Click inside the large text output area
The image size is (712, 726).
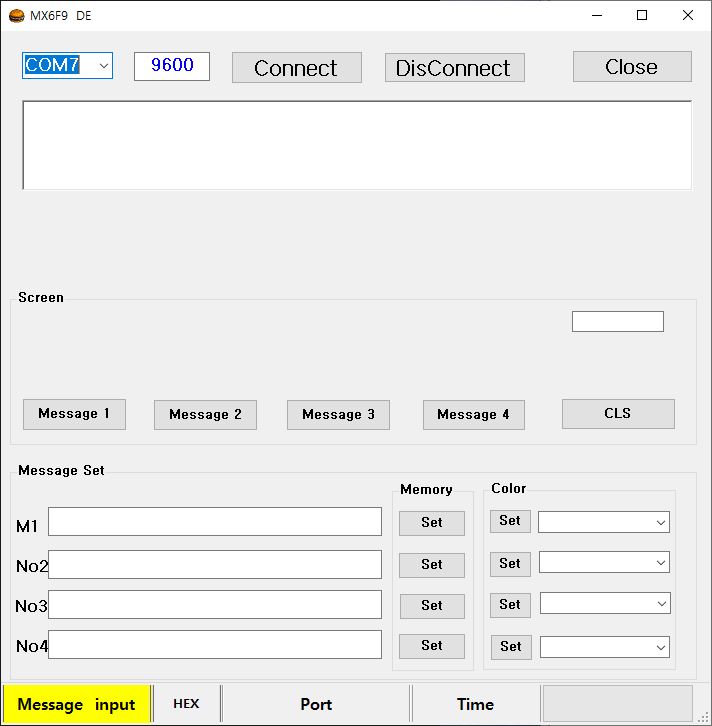[x=357, y=145]
